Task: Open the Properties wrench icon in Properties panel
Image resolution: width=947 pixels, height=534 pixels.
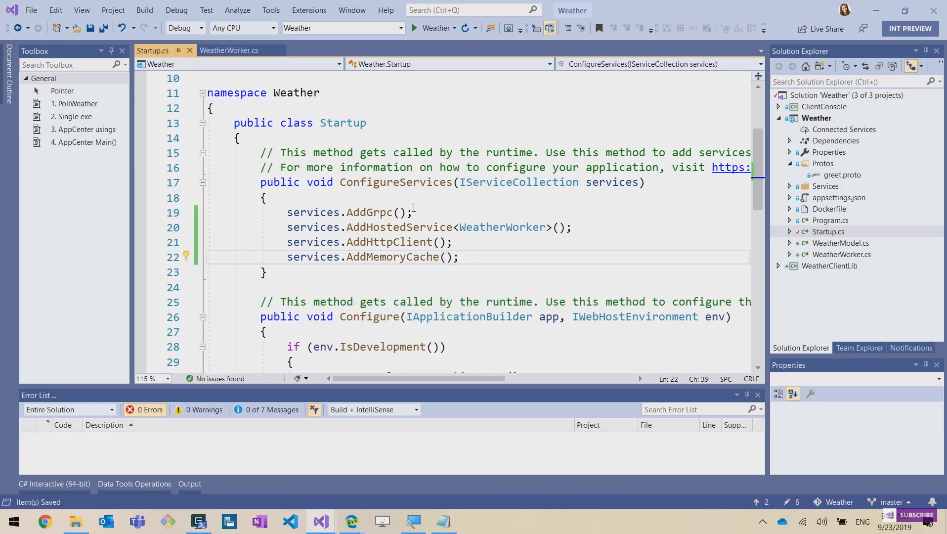Action: 810,394
